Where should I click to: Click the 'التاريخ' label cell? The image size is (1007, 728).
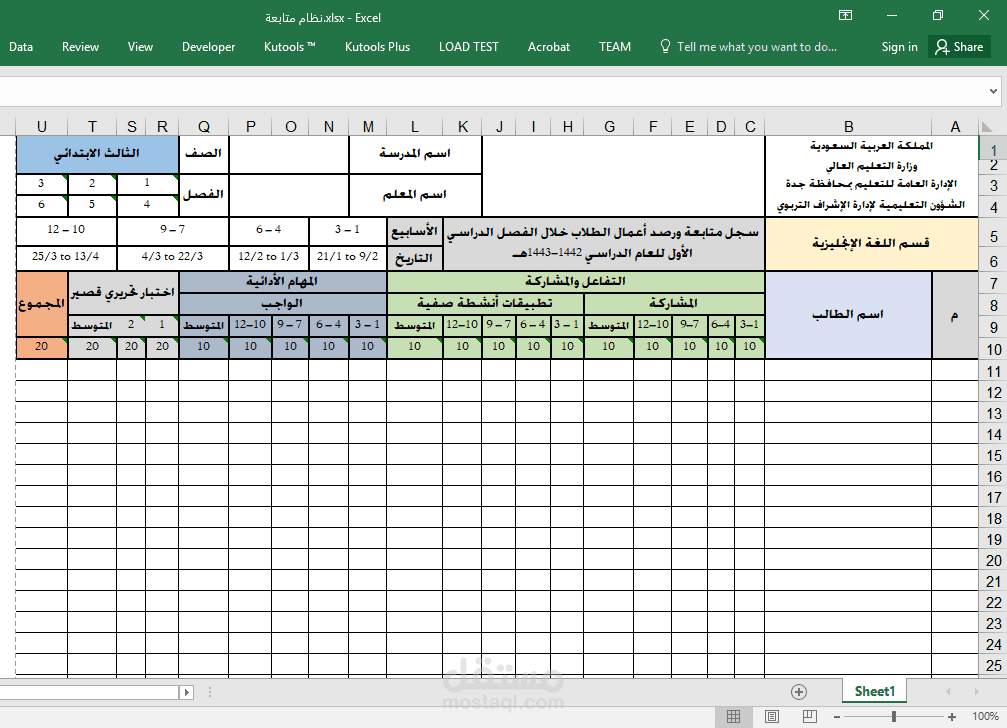[x=415, y=258]
